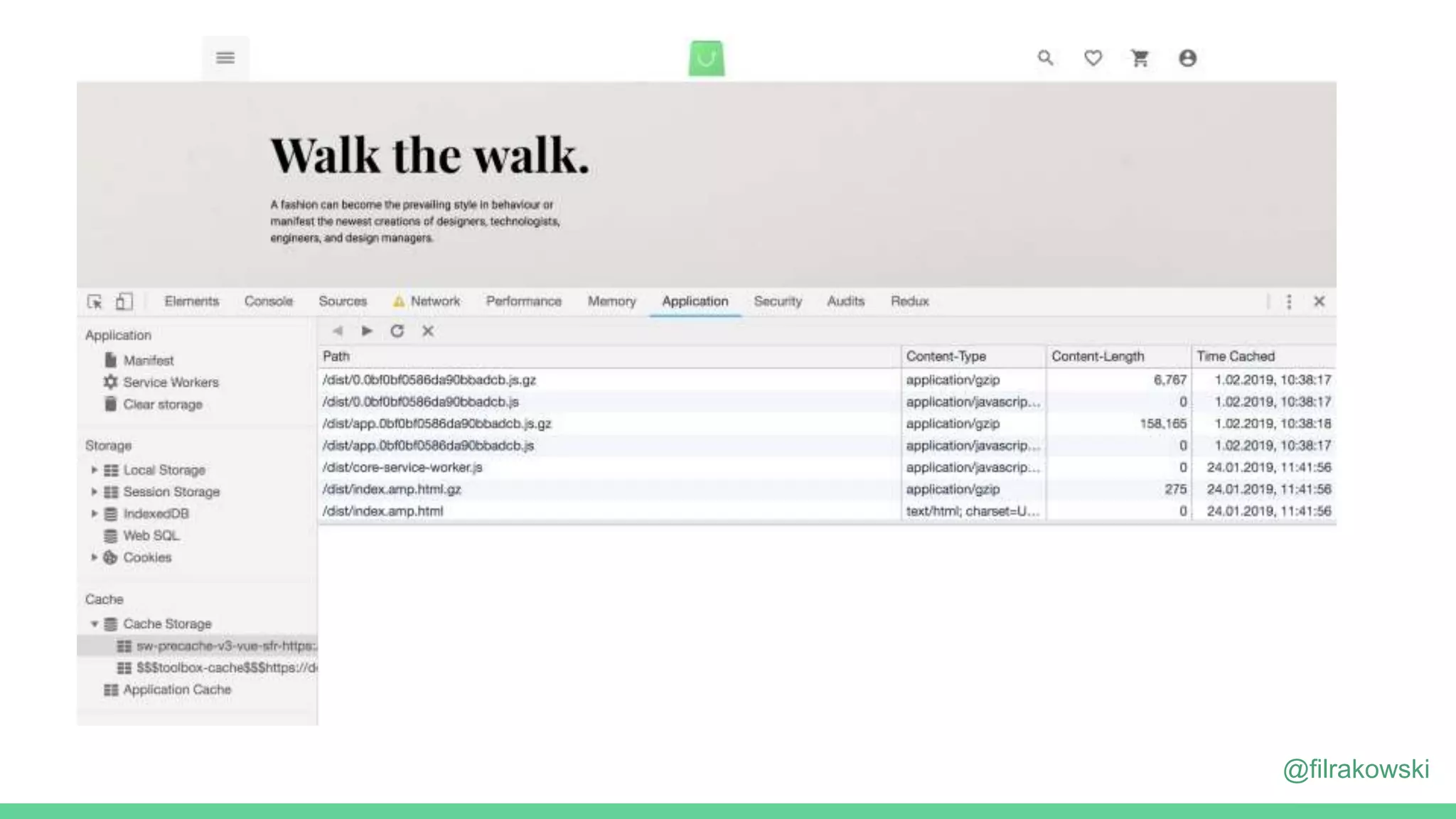
Task: Switch to the Network tab
Action: coord(434,301)
